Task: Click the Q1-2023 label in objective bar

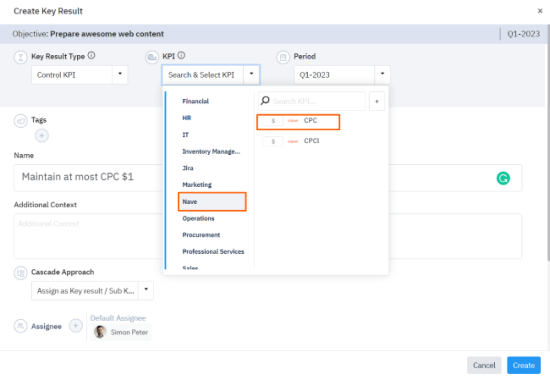Action: (523, 34)
